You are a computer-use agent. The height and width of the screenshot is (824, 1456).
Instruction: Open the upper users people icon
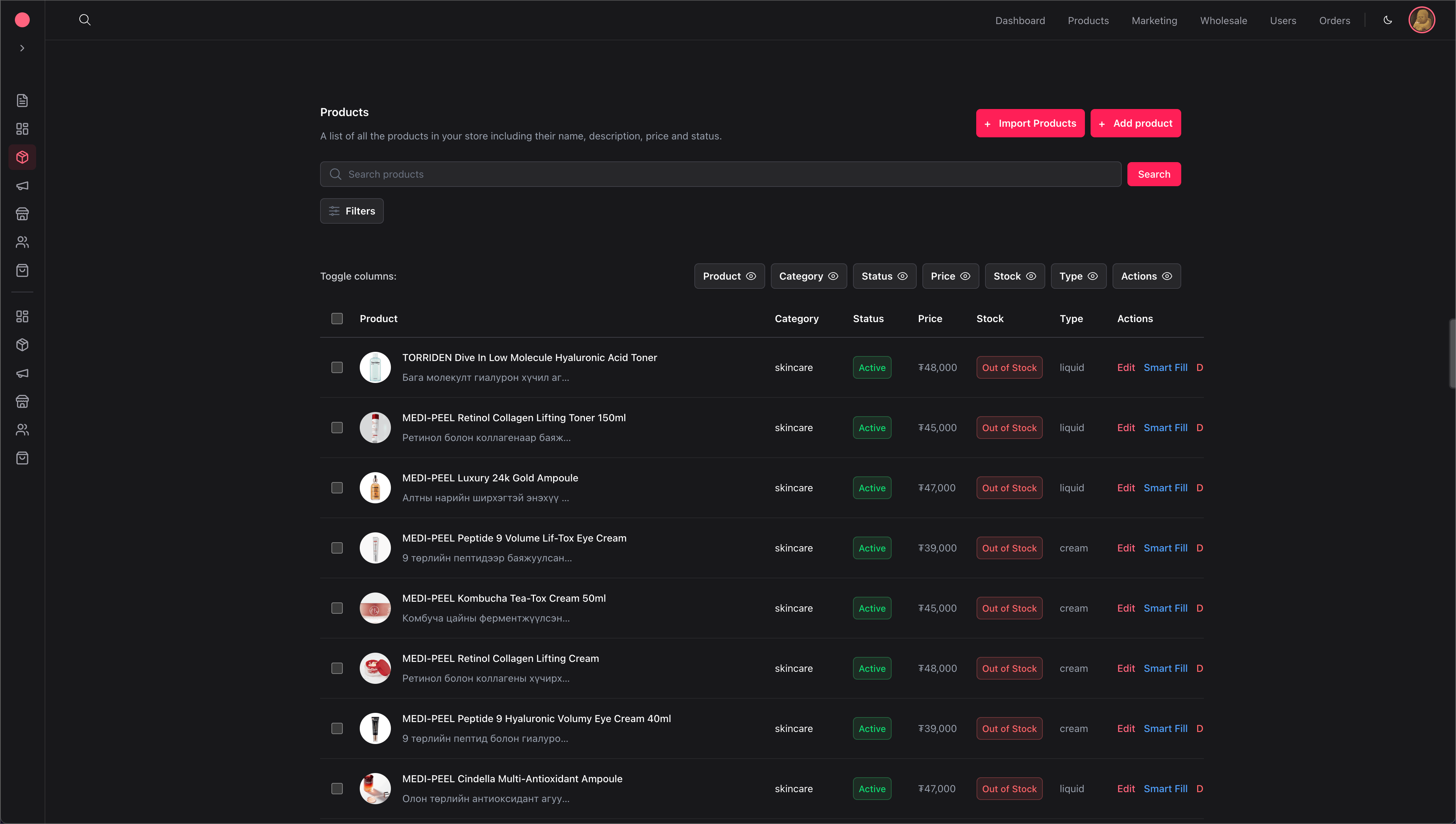click(22, 242)
